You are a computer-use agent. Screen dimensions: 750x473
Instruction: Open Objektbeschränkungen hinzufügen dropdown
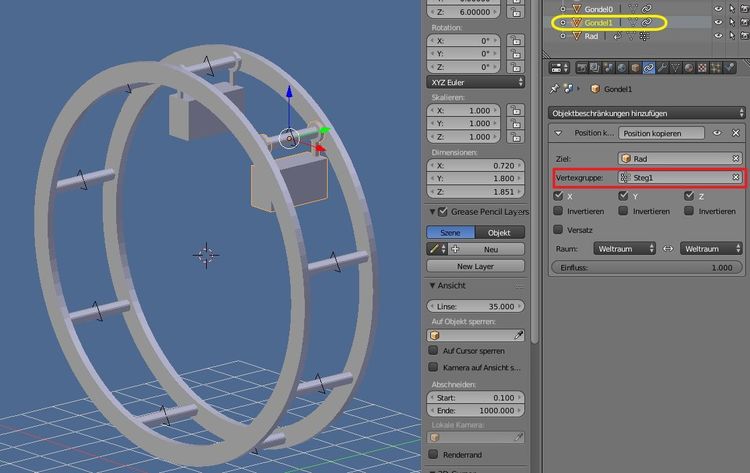pos(647,113)
